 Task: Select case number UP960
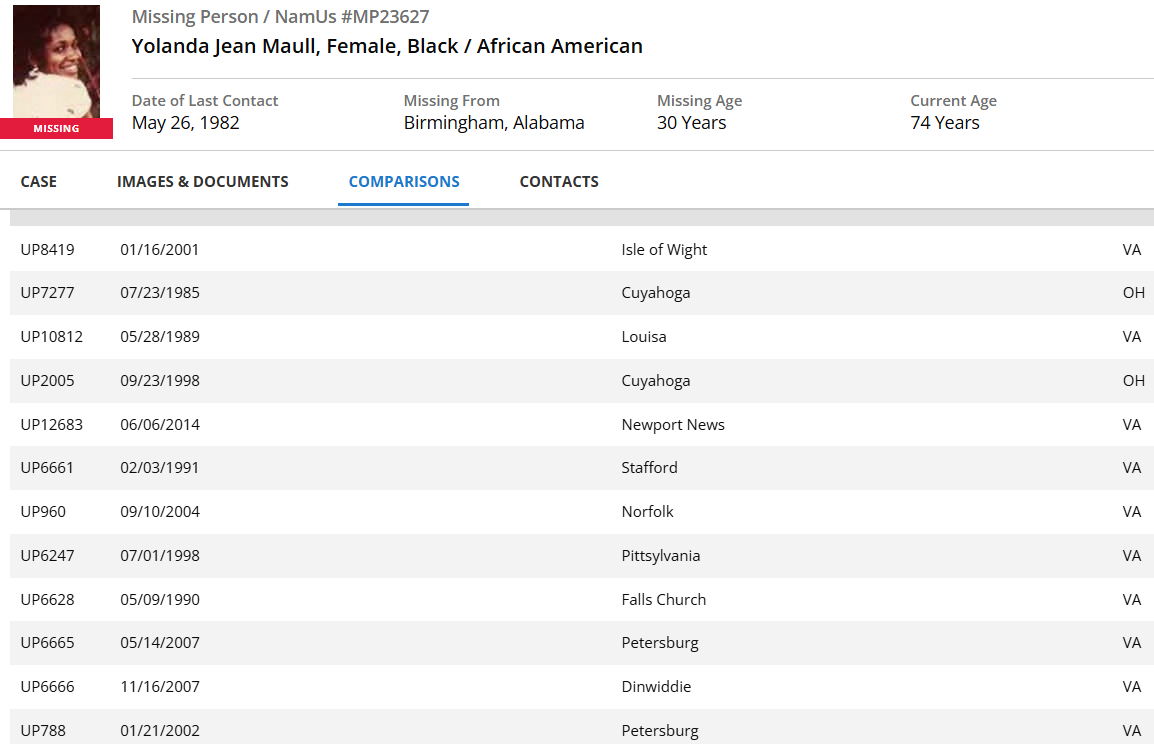tap(43, 512)
